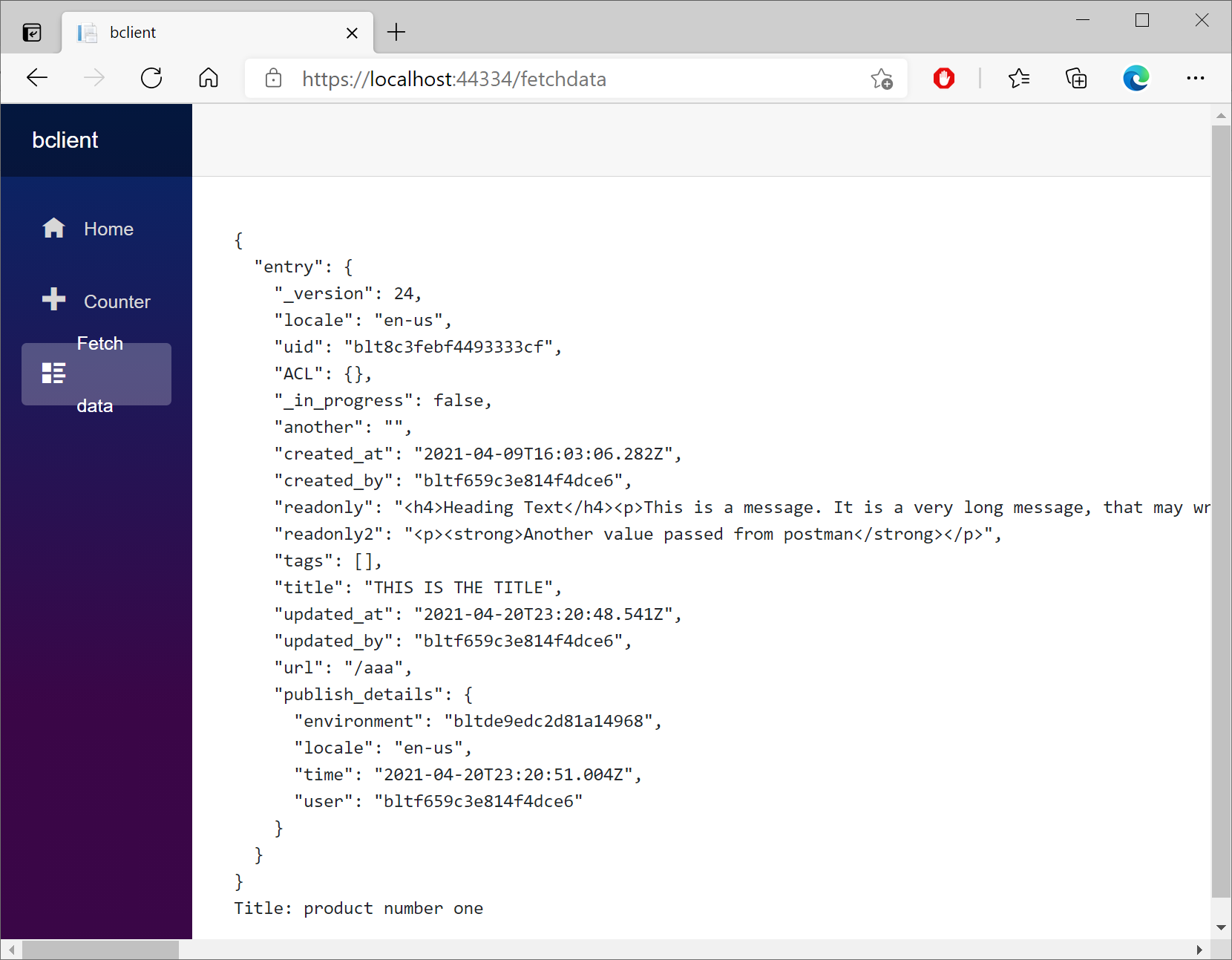Viewport: 1232px width, 960px height.
Task: Open the Edge browser settings menu
Action: (1196, 78)
